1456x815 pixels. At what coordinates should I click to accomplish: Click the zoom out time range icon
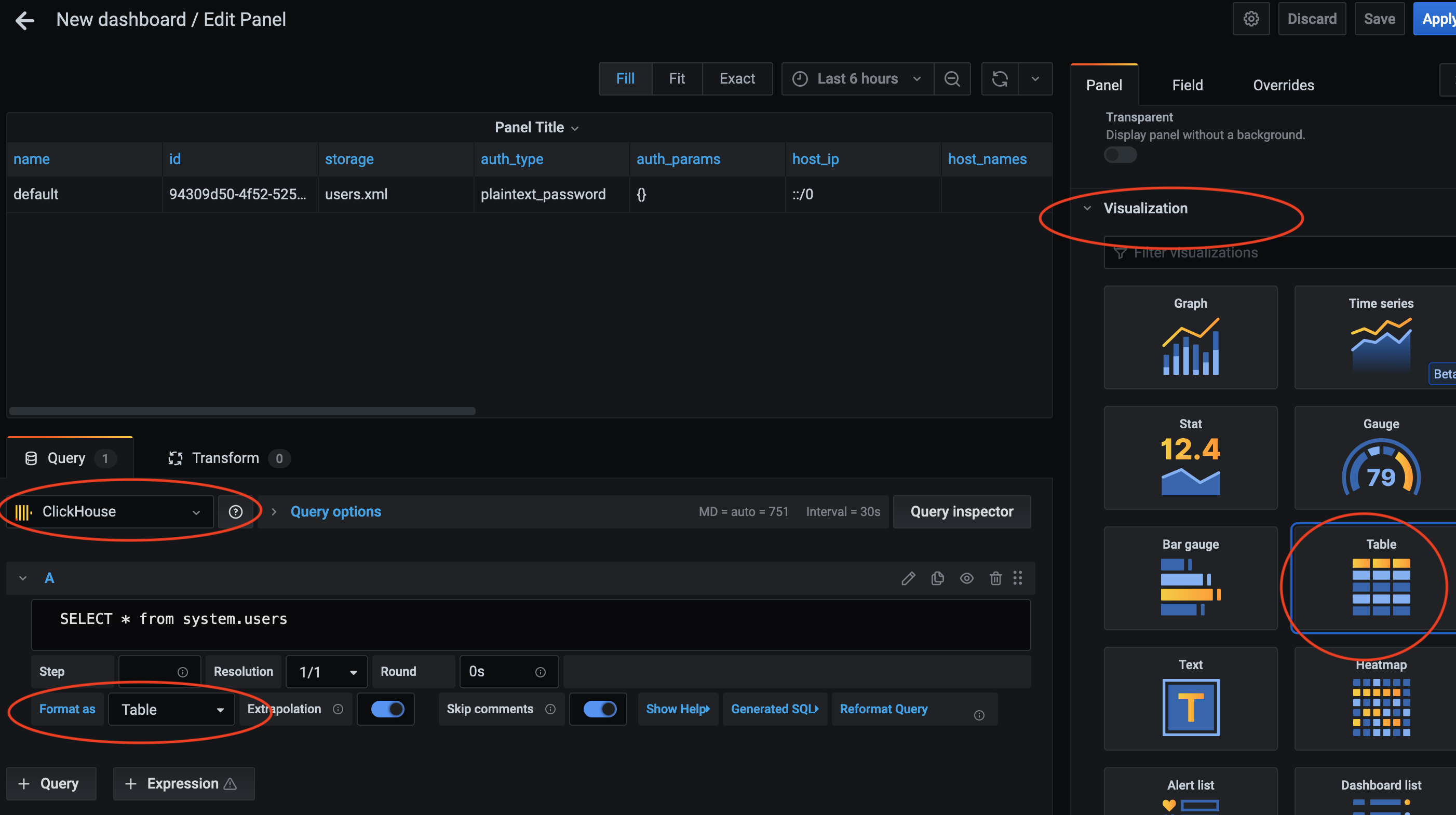pyautogui.click(x=952, y=79)
